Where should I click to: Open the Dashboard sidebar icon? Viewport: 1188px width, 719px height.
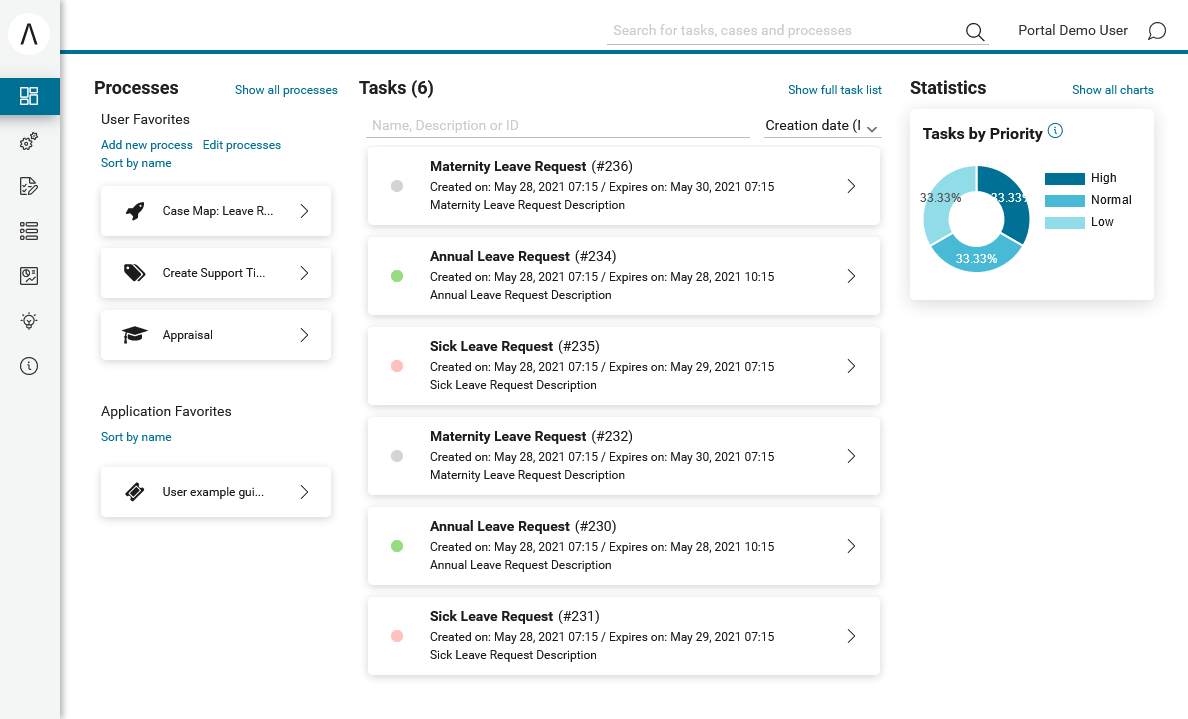click(x=29, y=96)
